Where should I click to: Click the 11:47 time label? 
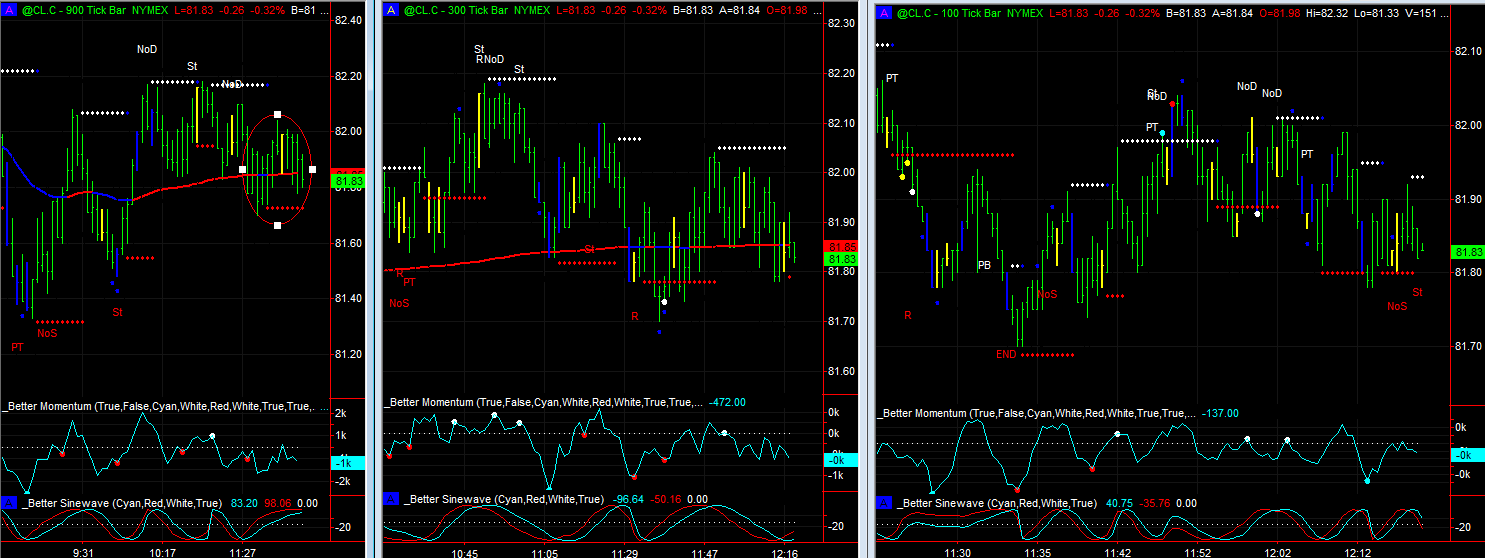pos(704,552)
